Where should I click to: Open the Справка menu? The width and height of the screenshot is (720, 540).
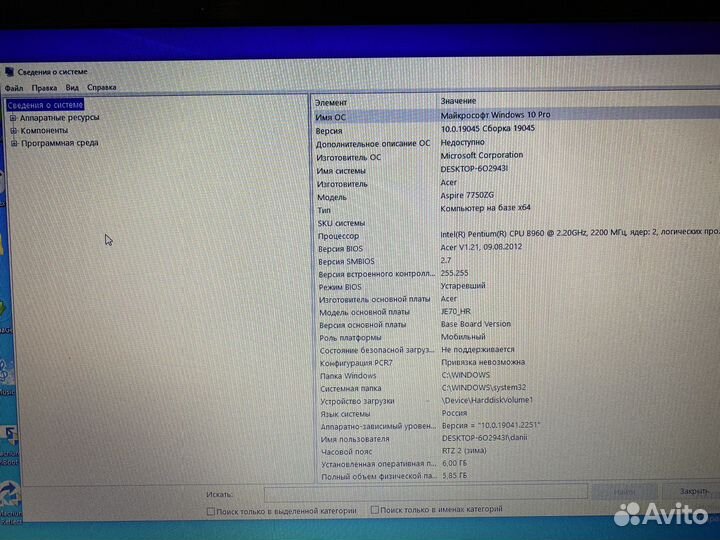[x=101, y=87]
